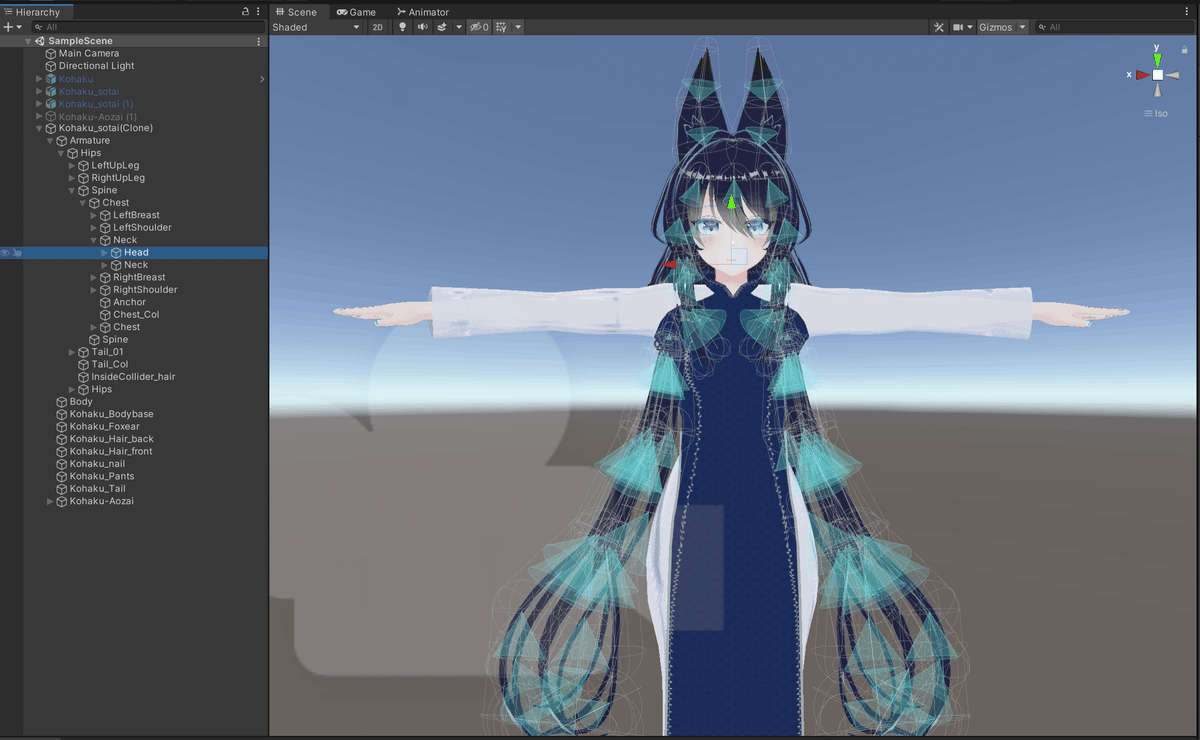1200x740 pixels.
Task: Click the green Y move arrow on character's head
Action: 731,201
